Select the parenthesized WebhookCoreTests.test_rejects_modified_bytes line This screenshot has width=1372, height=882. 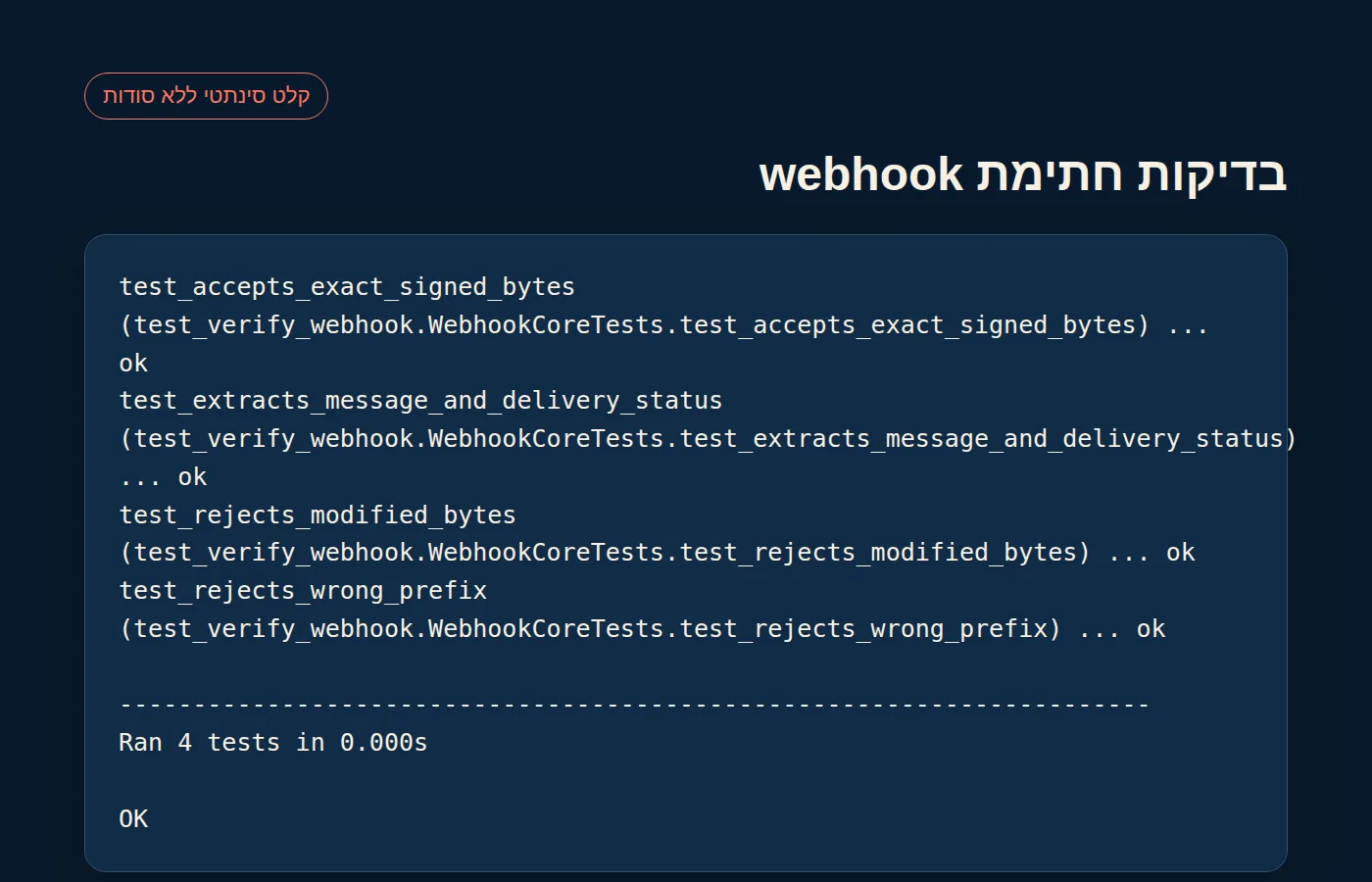pyautogui.click(x=657, y=553)
